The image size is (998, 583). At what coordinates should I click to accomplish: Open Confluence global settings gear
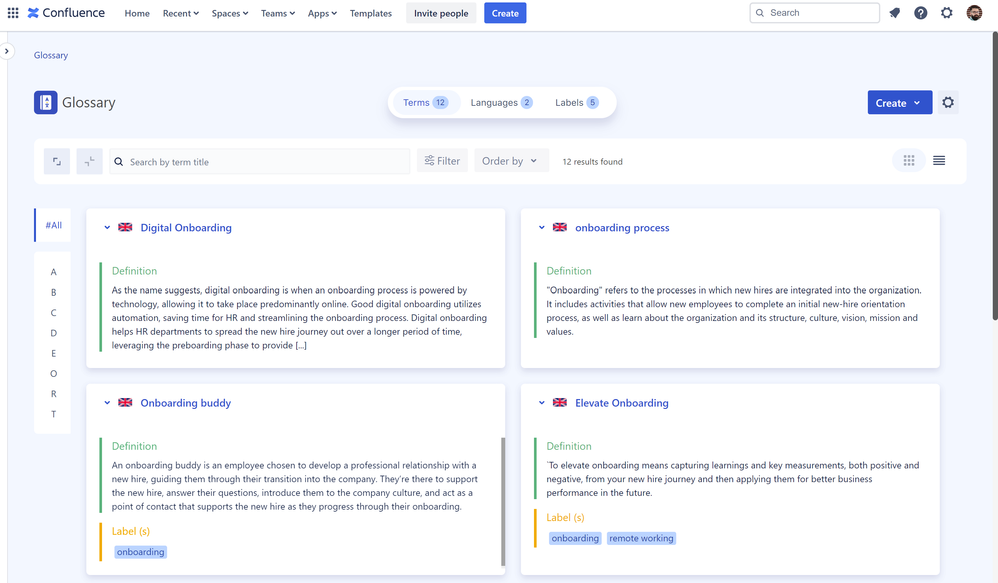(x=946, y=13)
